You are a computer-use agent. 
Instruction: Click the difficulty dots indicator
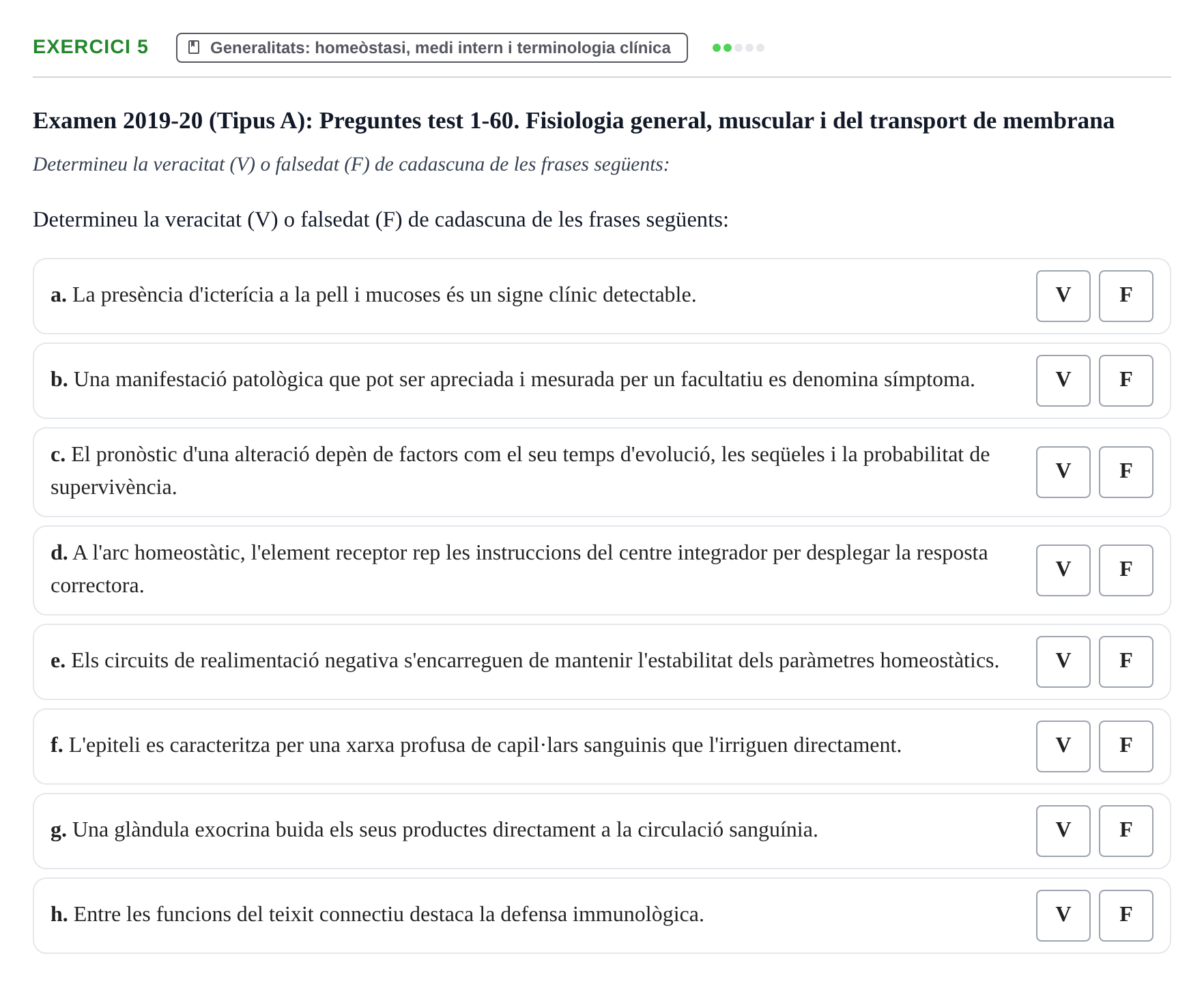[738, 48]
